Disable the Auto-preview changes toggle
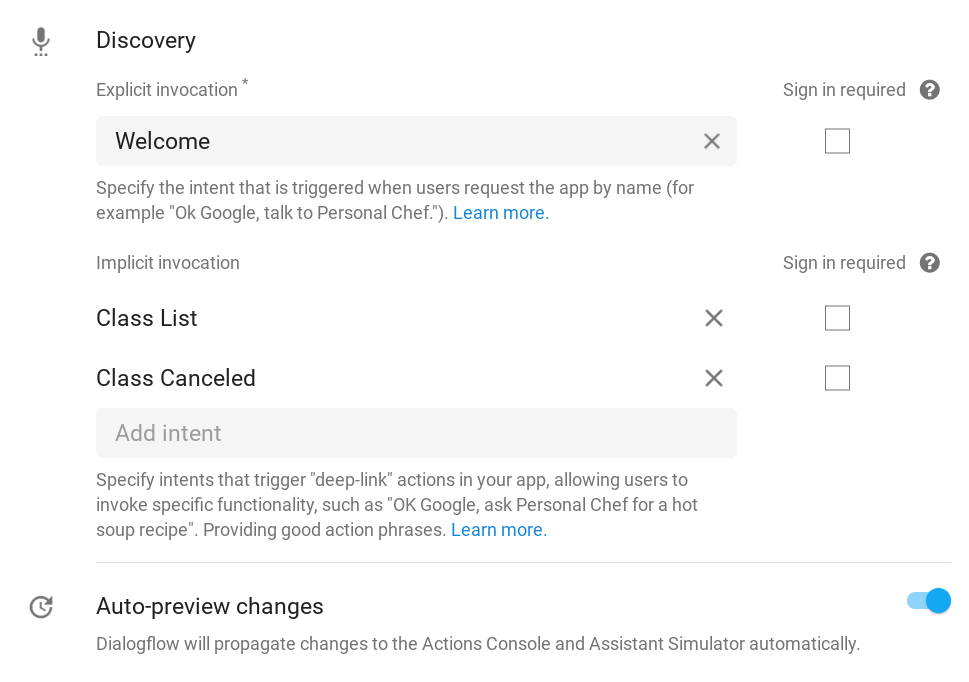 click(929, 601)
